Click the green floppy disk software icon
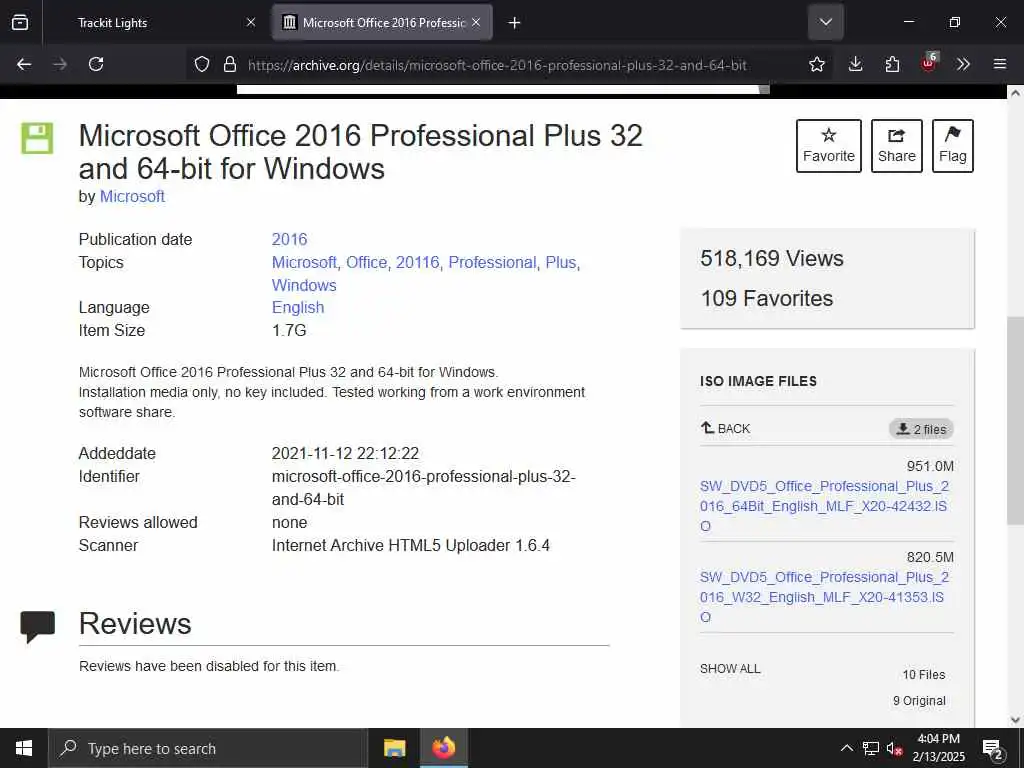Screen dimensions: 1024x768 click(37, 138)
